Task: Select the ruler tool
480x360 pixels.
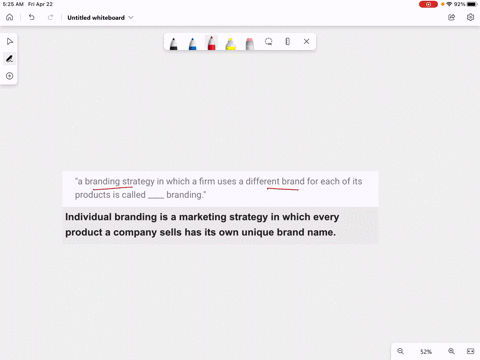Action: tap(288, 42)
